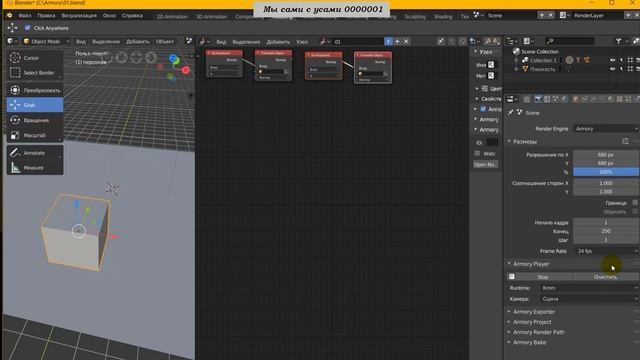Image resolution: width=640 pixels, height=360 pixels.
Task: Click the Разрешение по X field
Action: pos(606,155)
